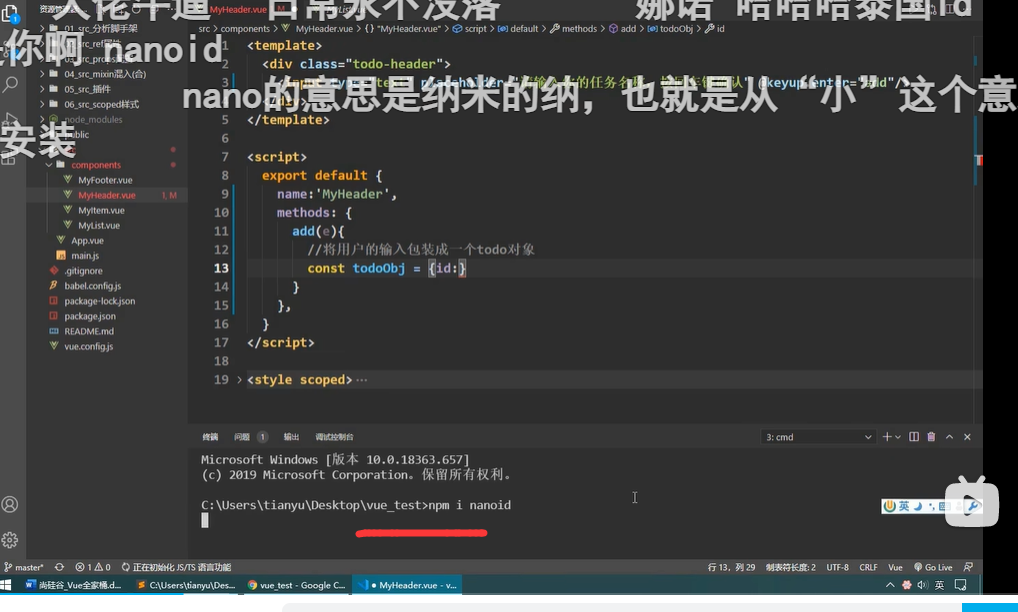The height and width of the screenshot is (612, 1018).
Task: Switch to the 问题 panel tab
Action: tap(242, 437)
